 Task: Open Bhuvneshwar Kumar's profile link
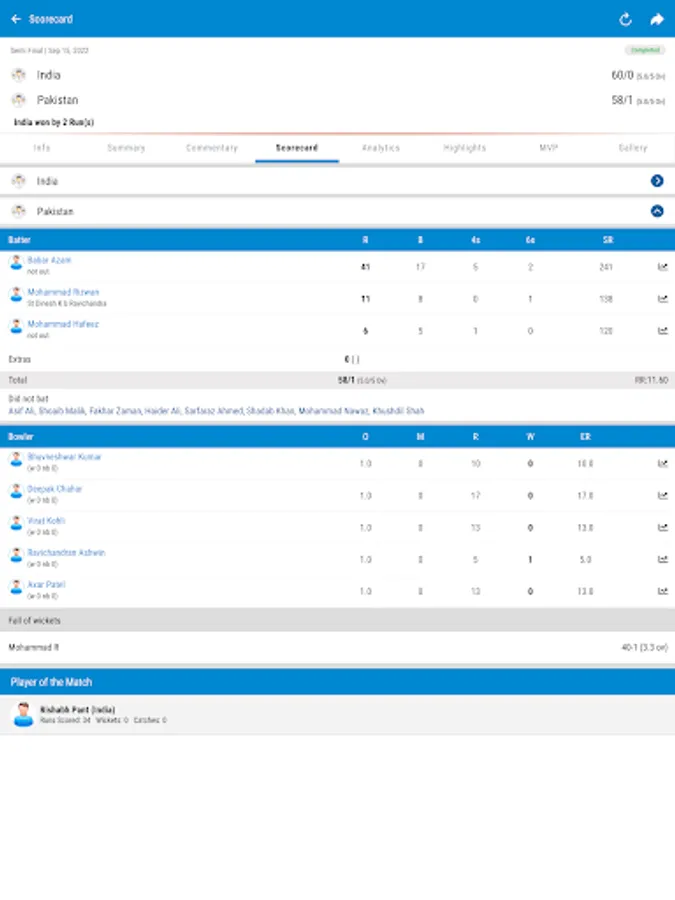click(64, 457)
